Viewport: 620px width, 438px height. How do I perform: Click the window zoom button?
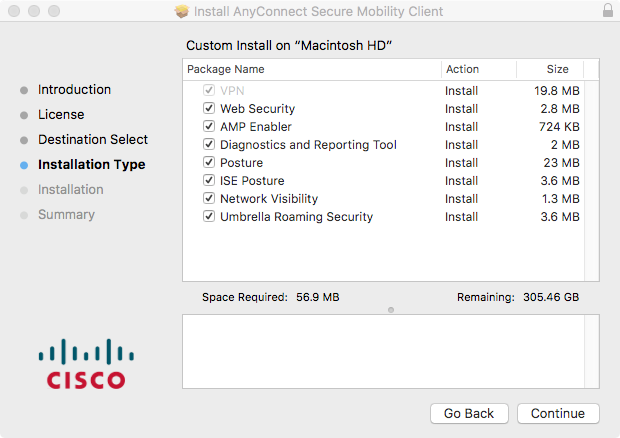[x=54, y=11]
